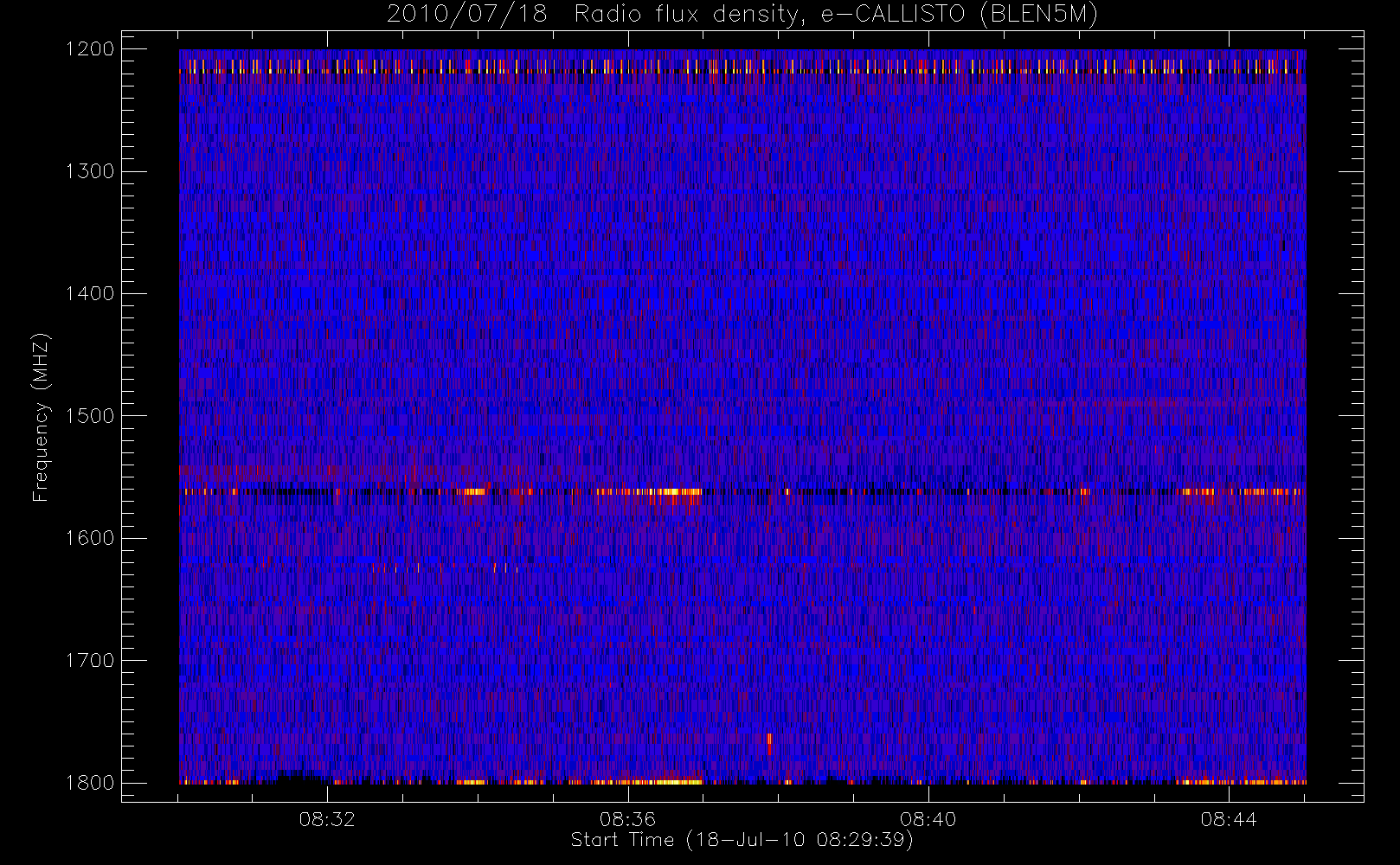Click the 08:44 time tick label
This screenshot has height=865, width=1400.
1228,819
